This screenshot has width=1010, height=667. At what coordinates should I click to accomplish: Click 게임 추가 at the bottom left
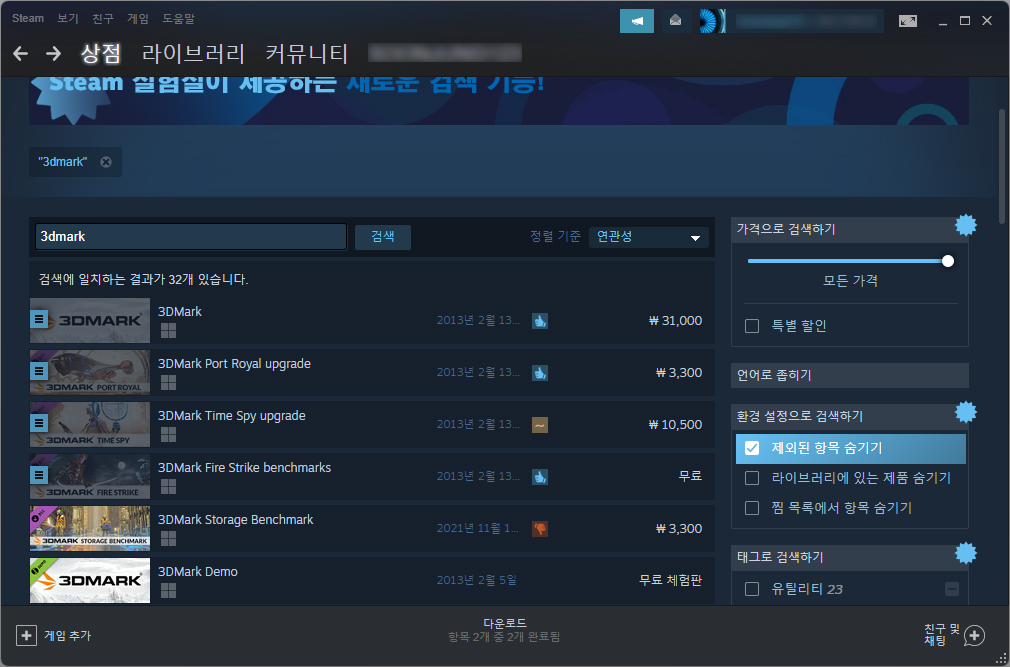click(54, 635)
